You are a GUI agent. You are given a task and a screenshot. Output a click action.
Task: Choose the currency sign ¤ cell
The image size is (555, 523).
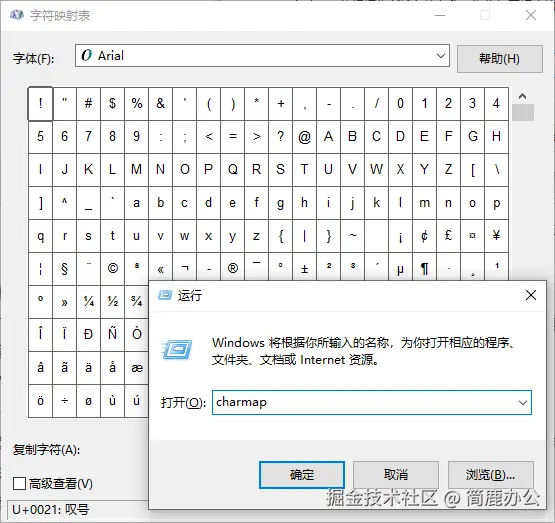(x=472, y=236)
